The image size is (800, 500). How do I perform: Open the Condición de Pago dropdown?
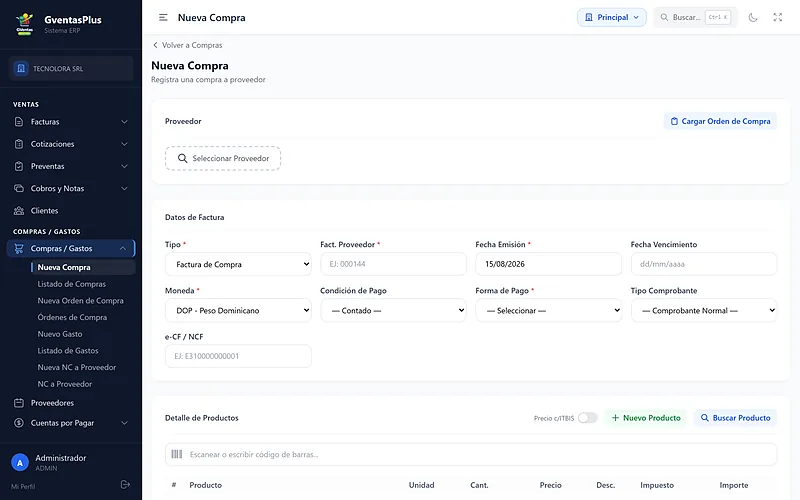tap(393, 310)
